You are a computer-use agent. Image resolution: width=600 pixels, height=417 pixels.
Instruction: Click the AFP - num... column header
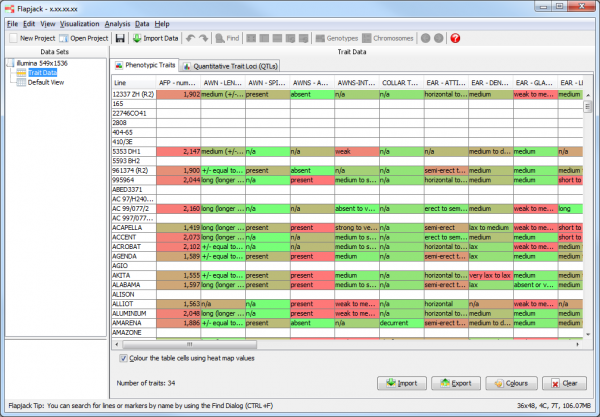[x=178, y=83]
